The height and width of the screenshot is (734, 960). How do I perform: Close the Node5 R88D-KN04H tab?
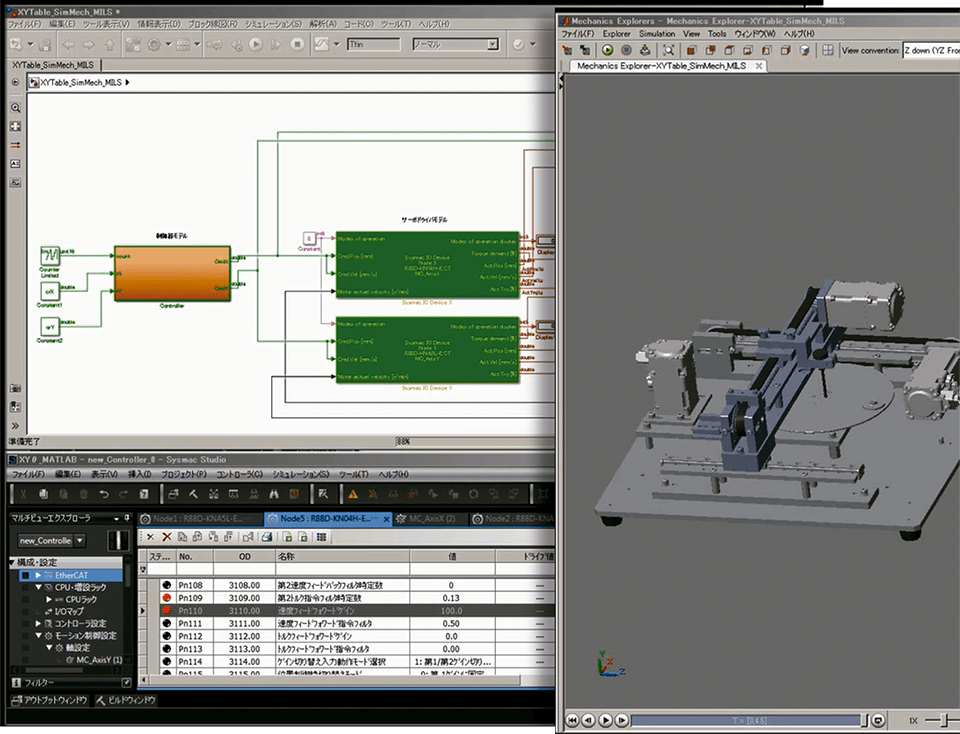click(x=386, y=519)
